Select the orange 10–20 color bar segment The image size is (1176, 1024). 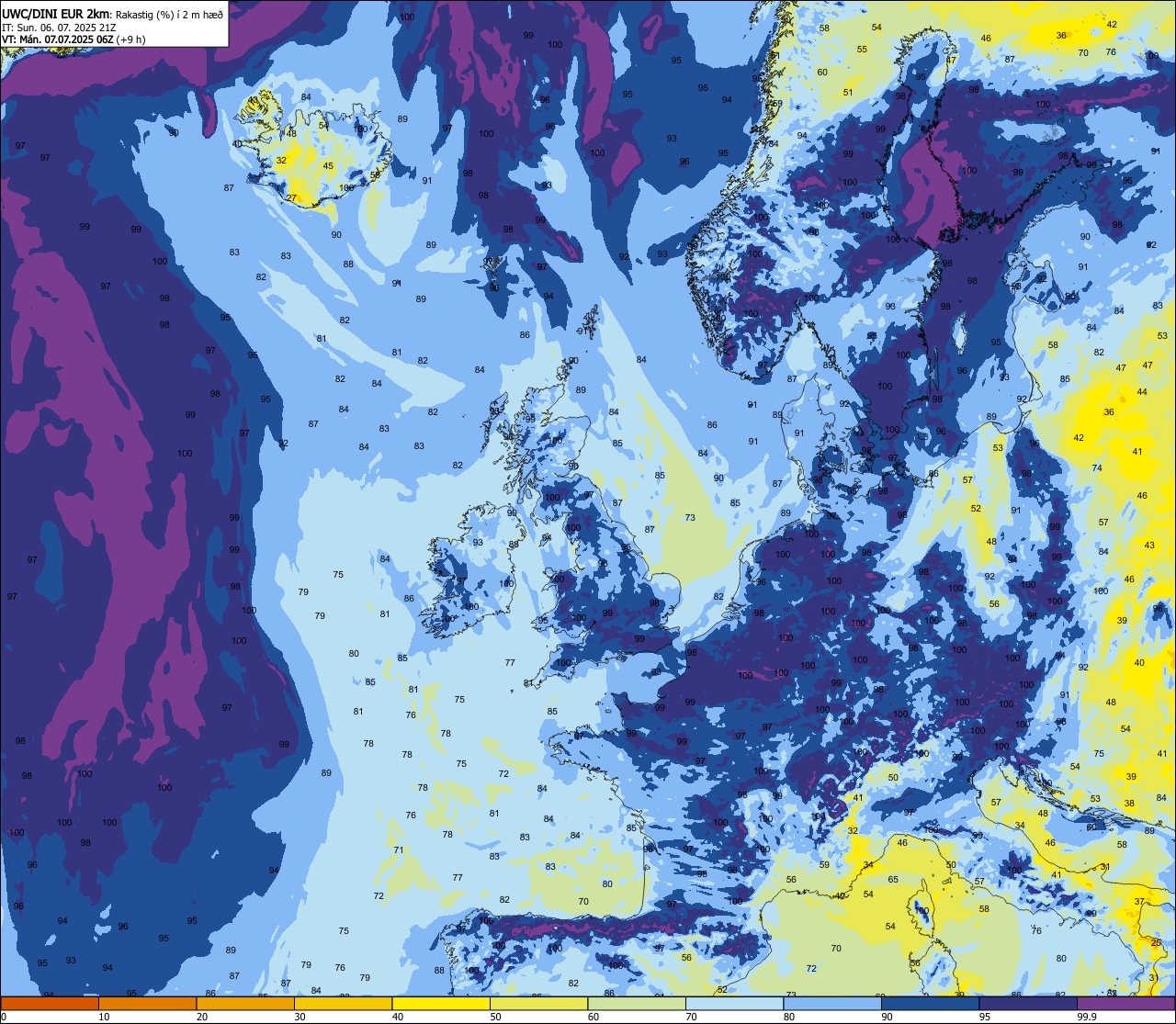coord(147,1003)
